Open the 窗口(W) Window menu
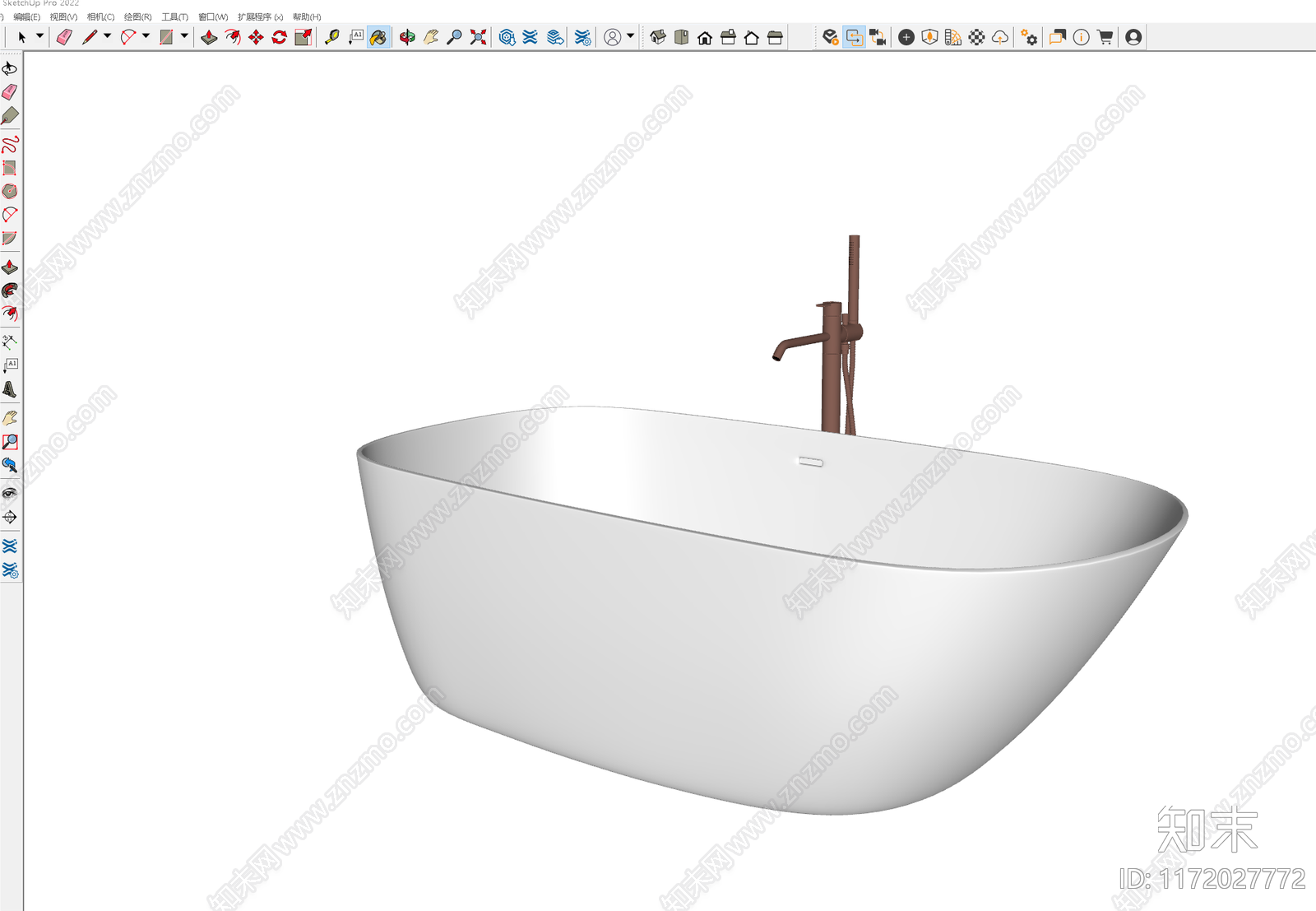 point(213,16)
